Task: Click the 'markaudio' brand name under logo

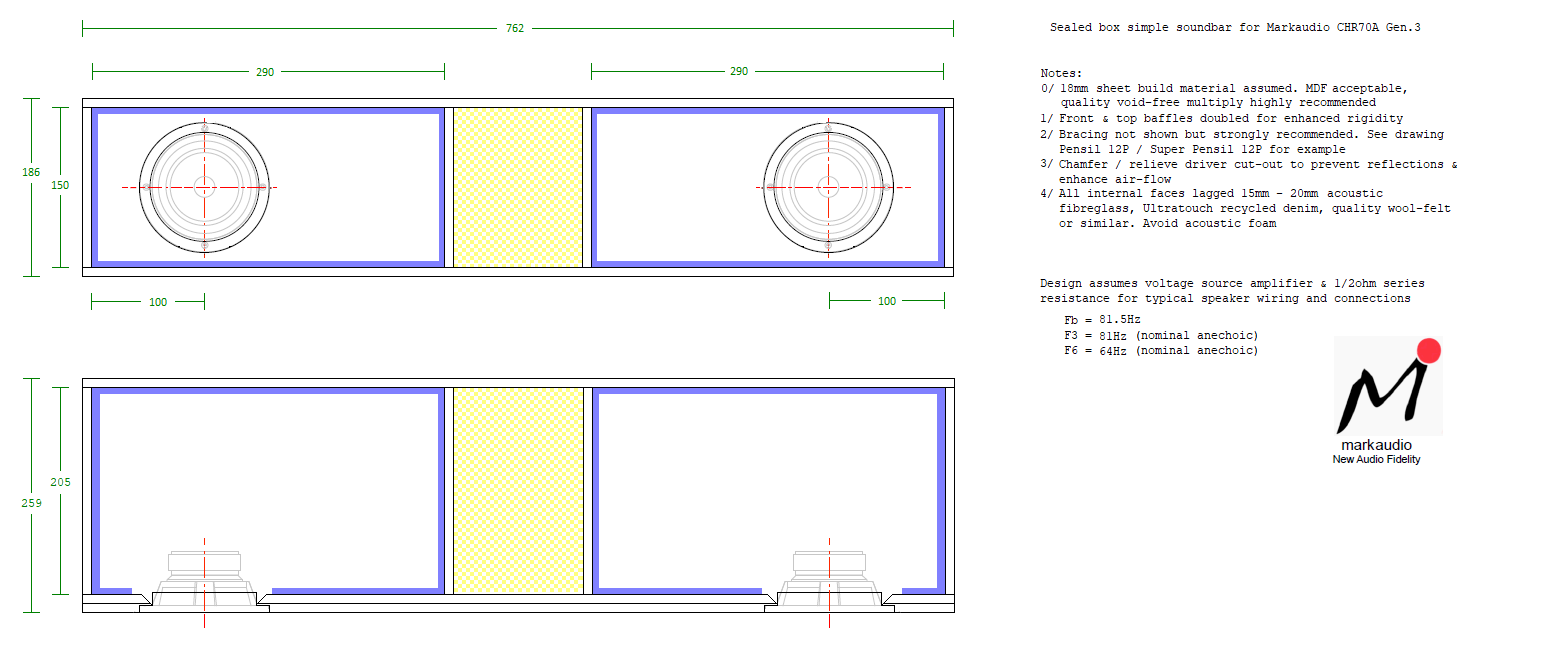Action: [x=1376, y=445]
